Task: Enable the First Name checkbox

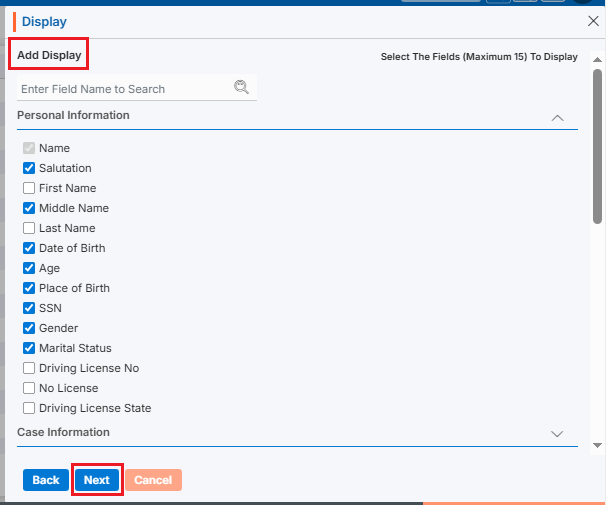Action: [29, 188]
